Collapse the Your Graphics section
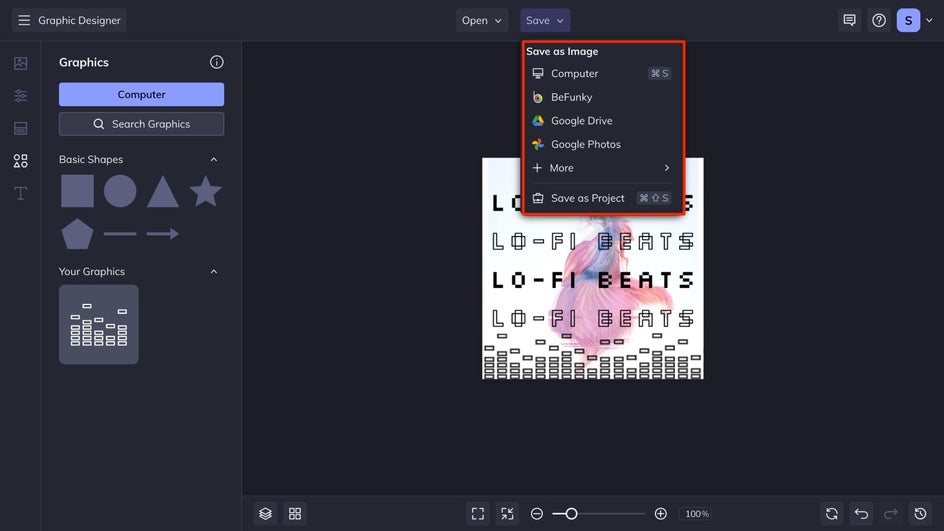 tap(214, 272)
